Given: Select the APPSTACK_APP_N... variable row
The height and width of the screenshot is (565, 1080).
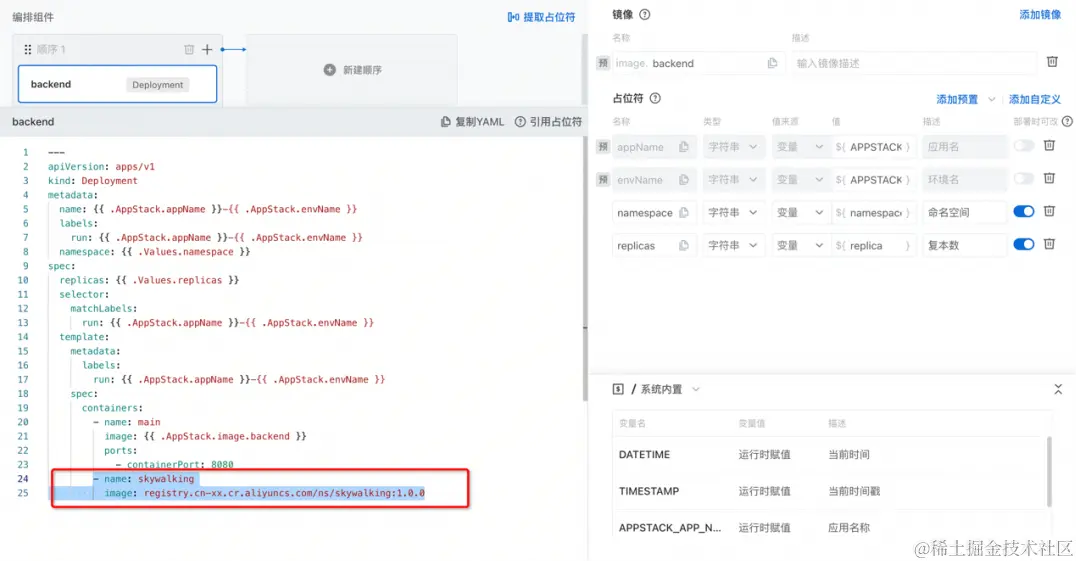Looking at the screenshot, I should [x=830, y=528].
